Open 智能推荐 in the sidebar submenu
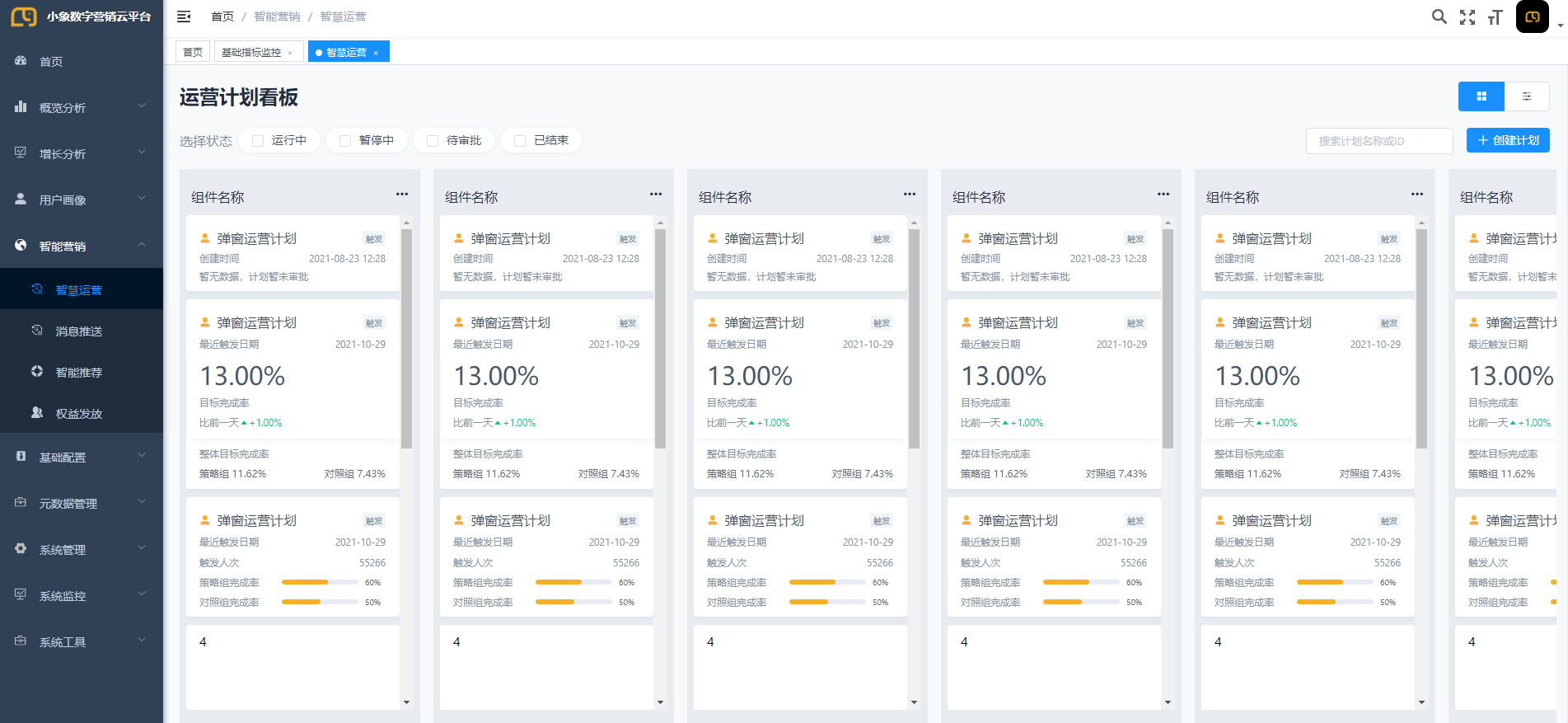The image size is (1568, 723). coord(82,372)
